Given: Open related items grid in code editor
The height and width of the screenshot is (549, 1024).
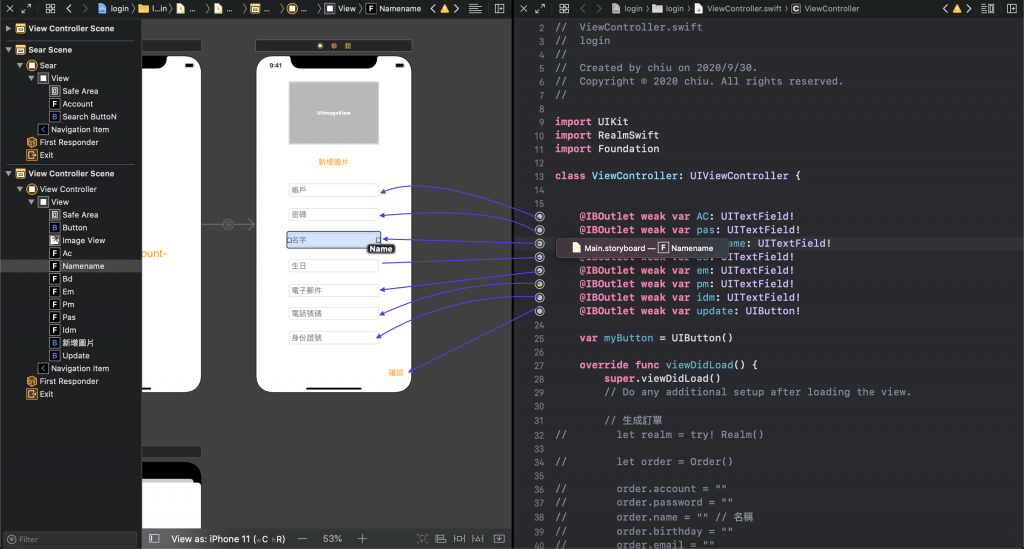Looking at the screenshot, I should (x=564, y=8).
